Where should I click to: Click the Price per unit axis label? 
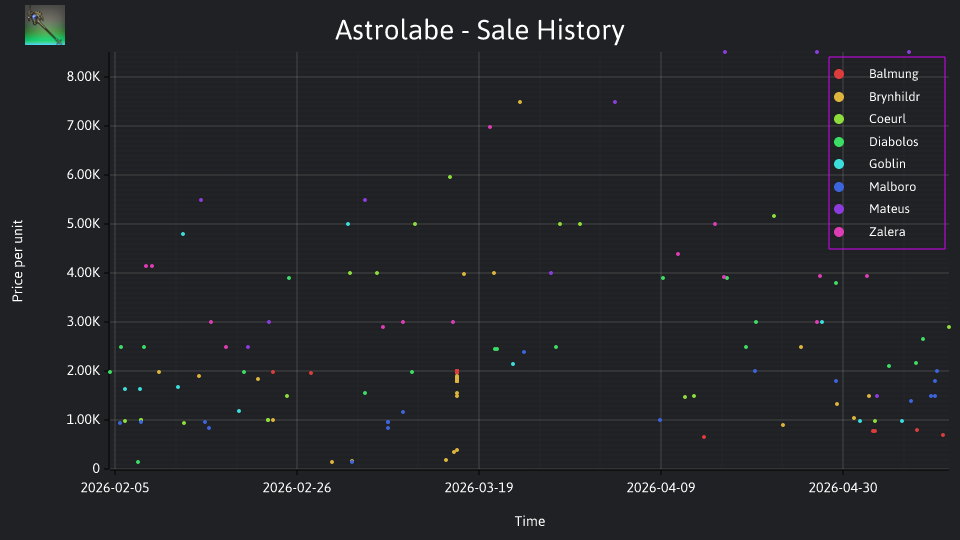click(x=18, y=261)
